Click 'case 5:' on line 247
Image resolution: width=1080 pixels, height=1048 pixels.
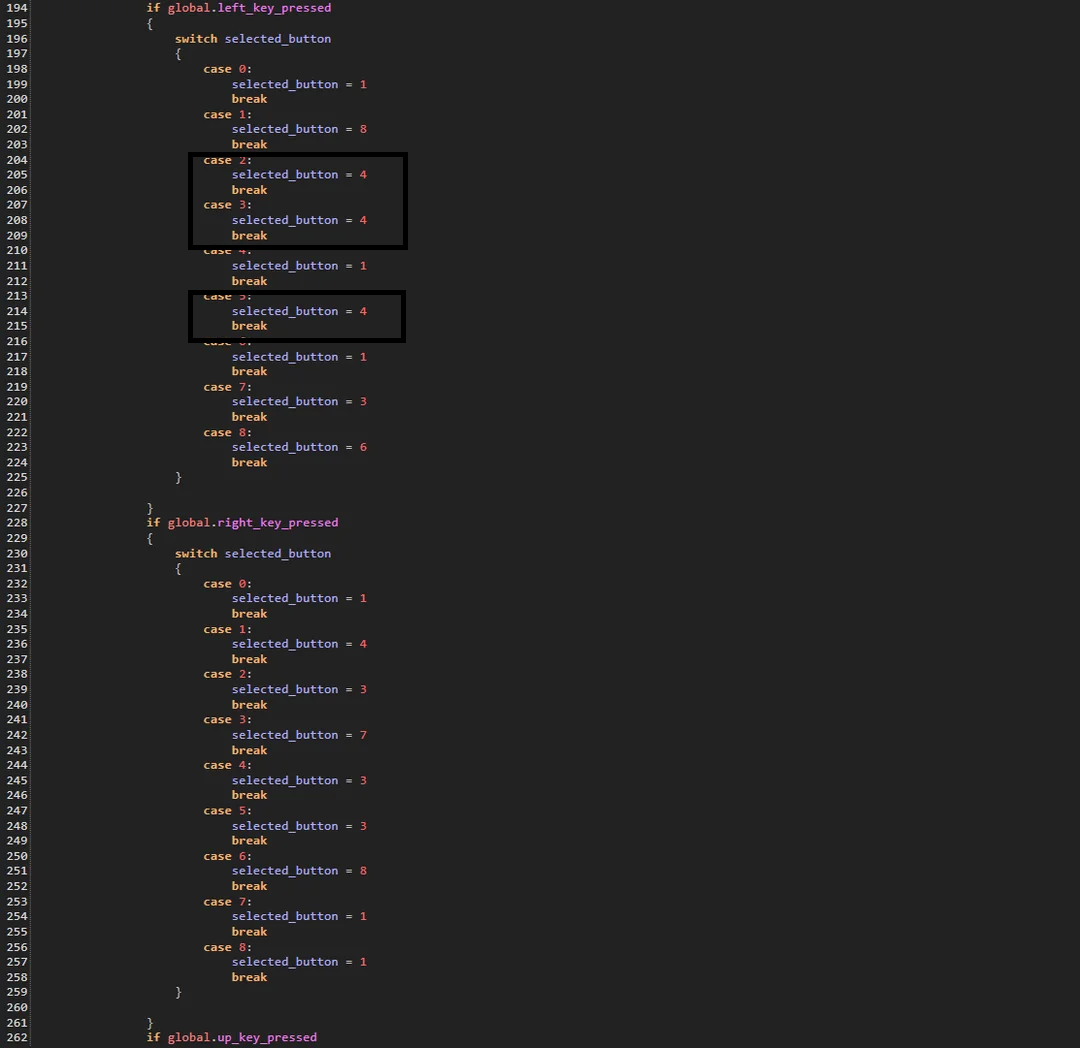tap(227, 810)
